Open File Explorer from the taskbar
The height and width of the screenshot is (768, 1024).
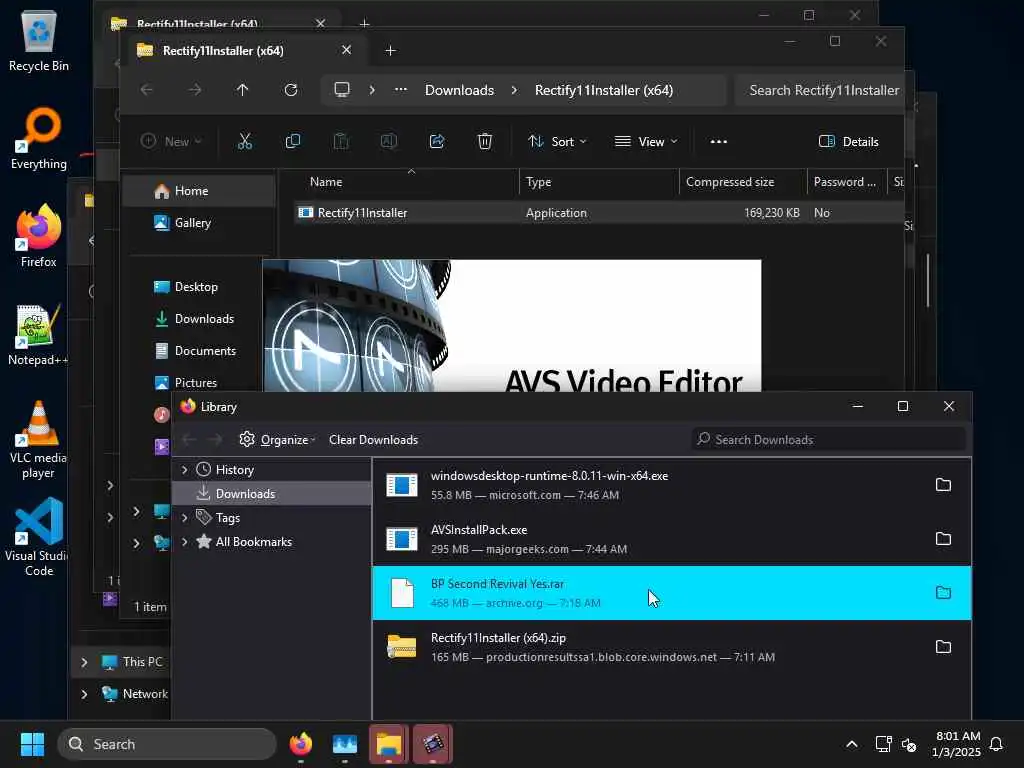coord(389,744)
